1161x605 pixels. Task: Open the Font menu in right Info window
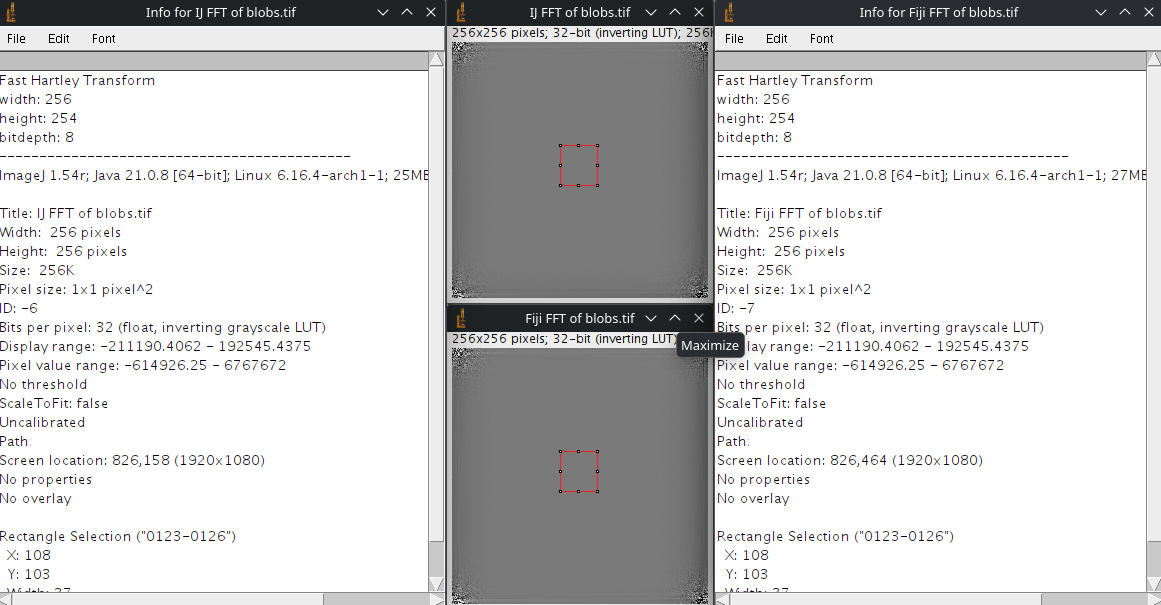821,38
